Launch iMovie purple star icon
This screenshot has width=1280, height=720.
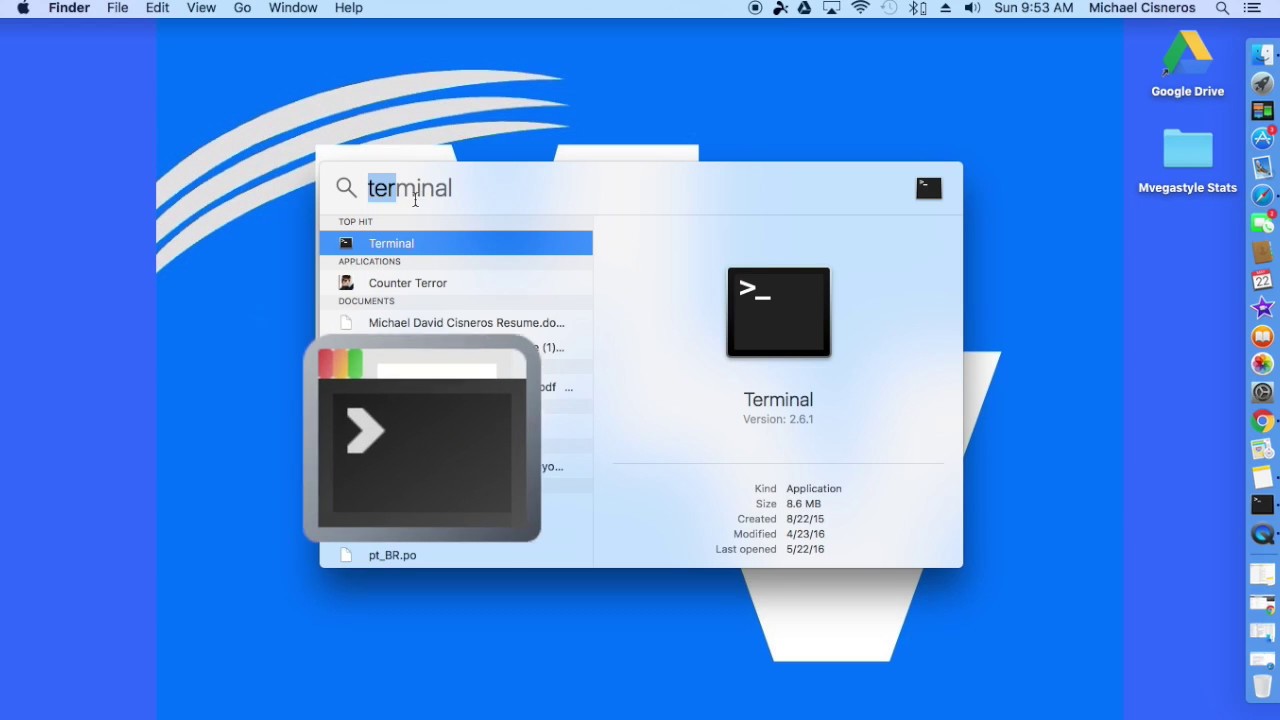(1263, 308)
